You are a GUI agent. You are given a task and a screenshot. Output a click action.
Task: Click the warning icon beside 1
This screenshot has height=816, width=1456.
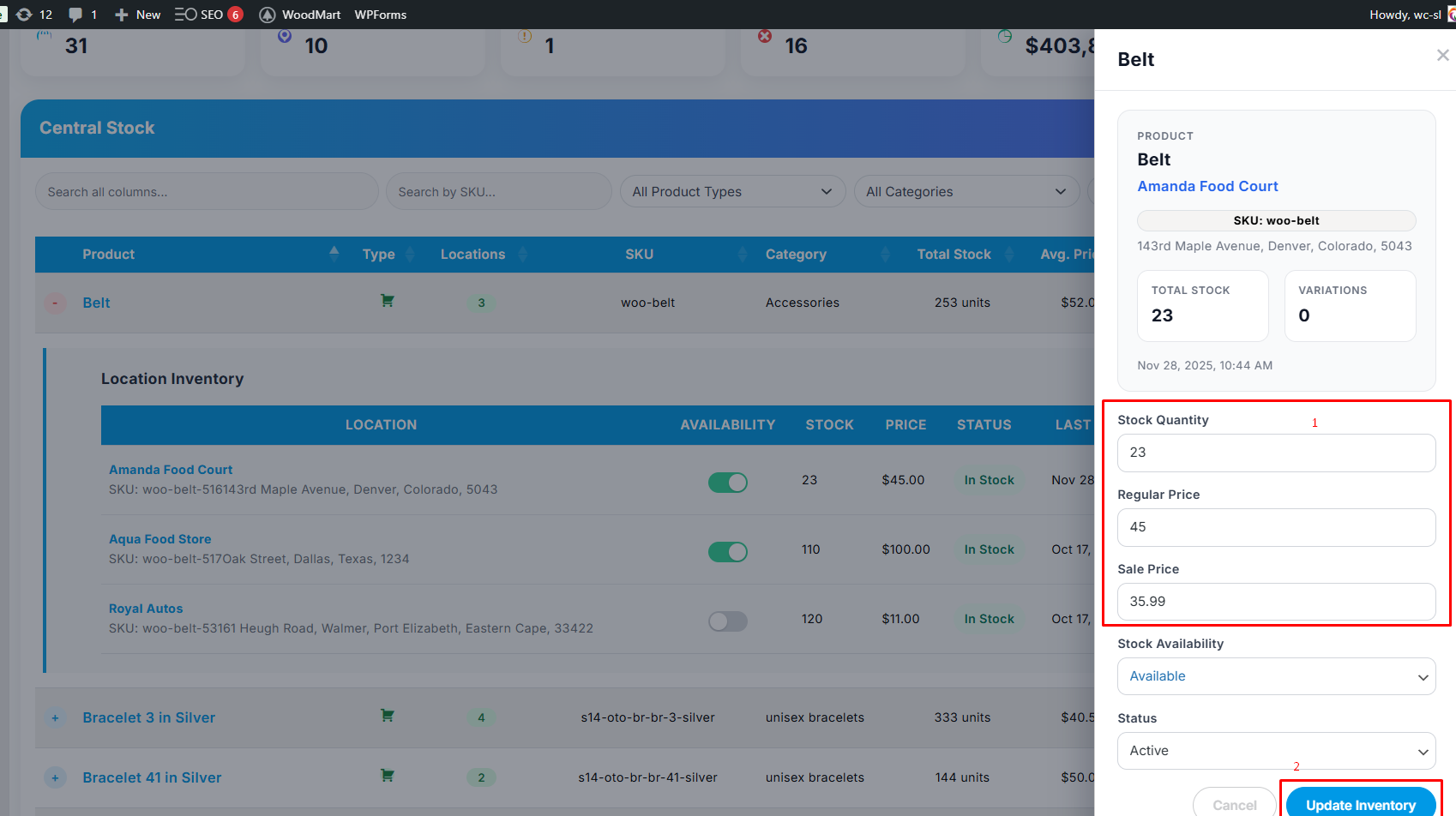[x=525, y=36]
